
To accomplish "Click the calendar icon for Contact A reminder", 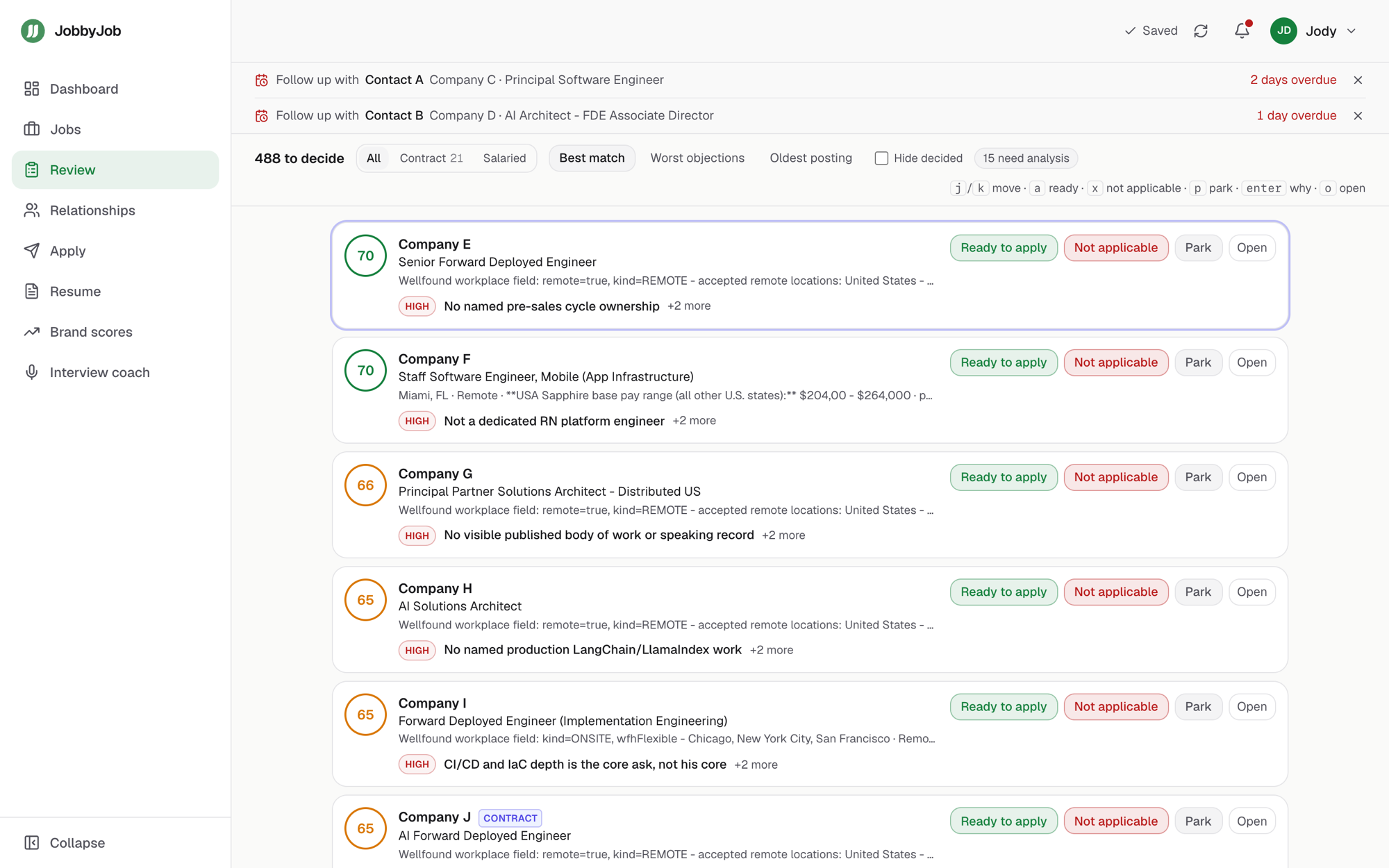I will point(262,80).
